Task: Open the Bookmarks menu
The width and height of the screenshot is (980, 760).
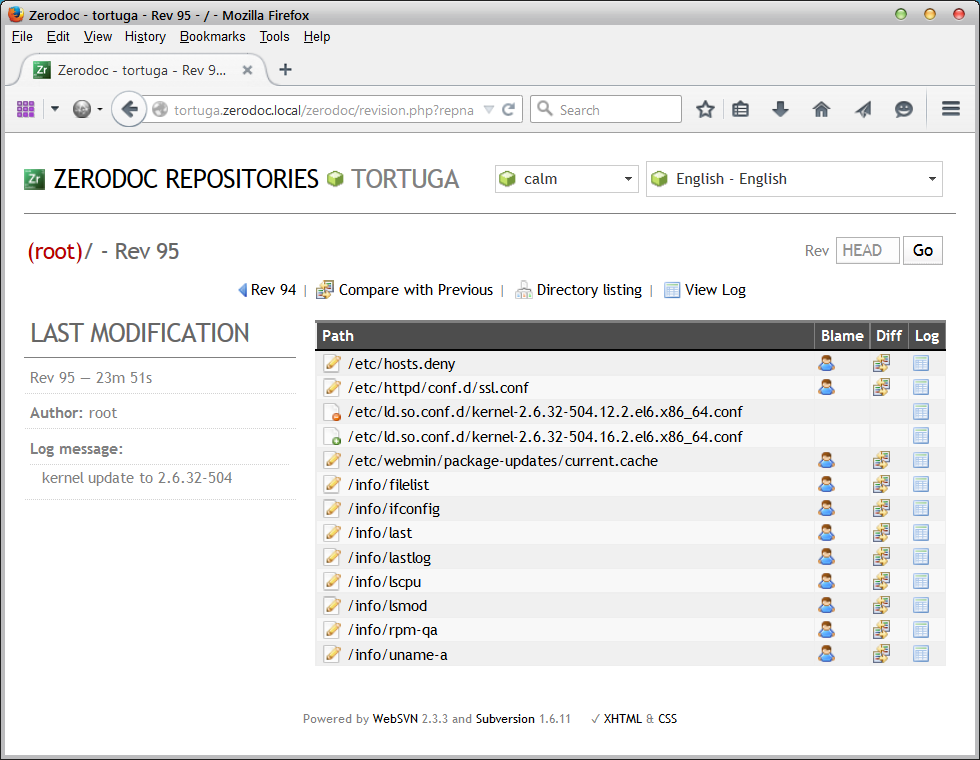Action: tap(212, 36)
